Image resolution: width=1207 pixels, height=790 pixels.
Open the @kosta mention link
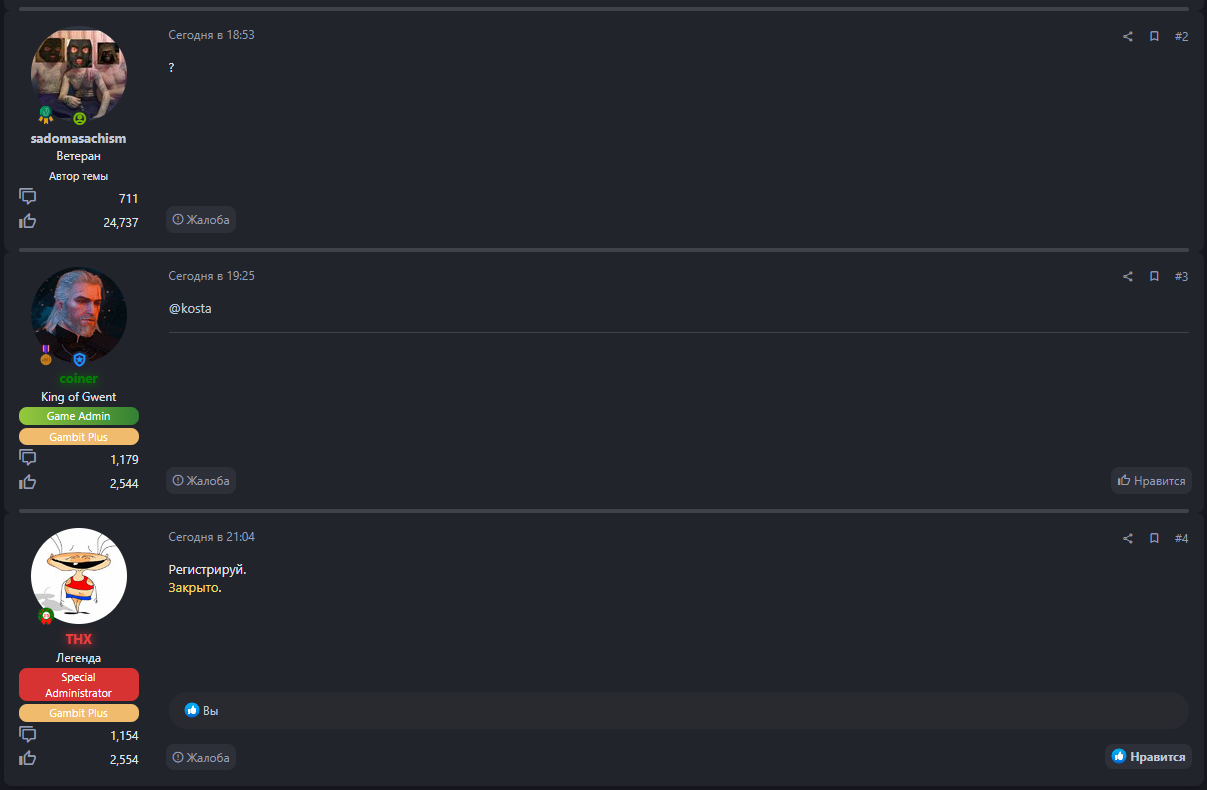[x=190, y=309]
